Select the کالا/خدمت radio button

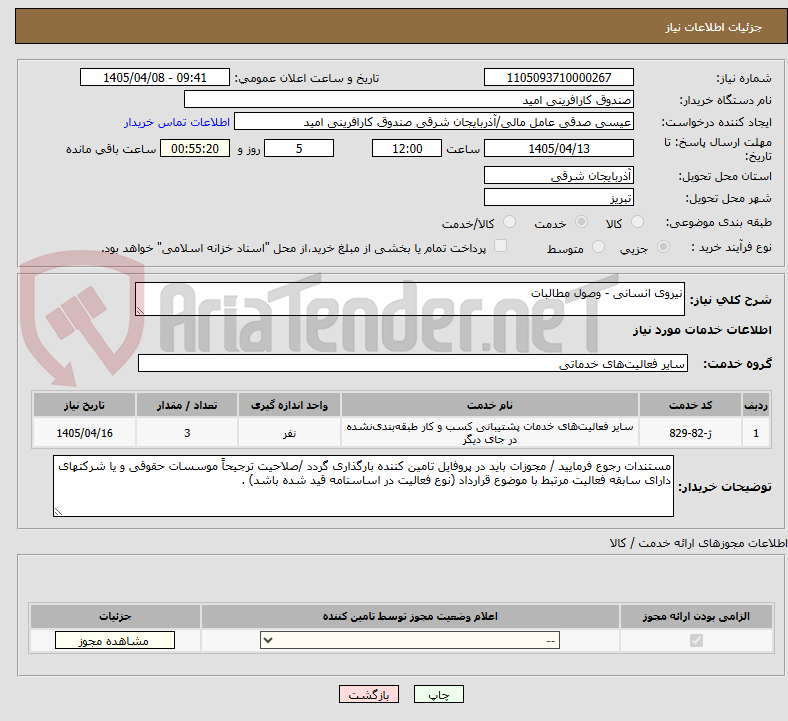coord(509,222)
